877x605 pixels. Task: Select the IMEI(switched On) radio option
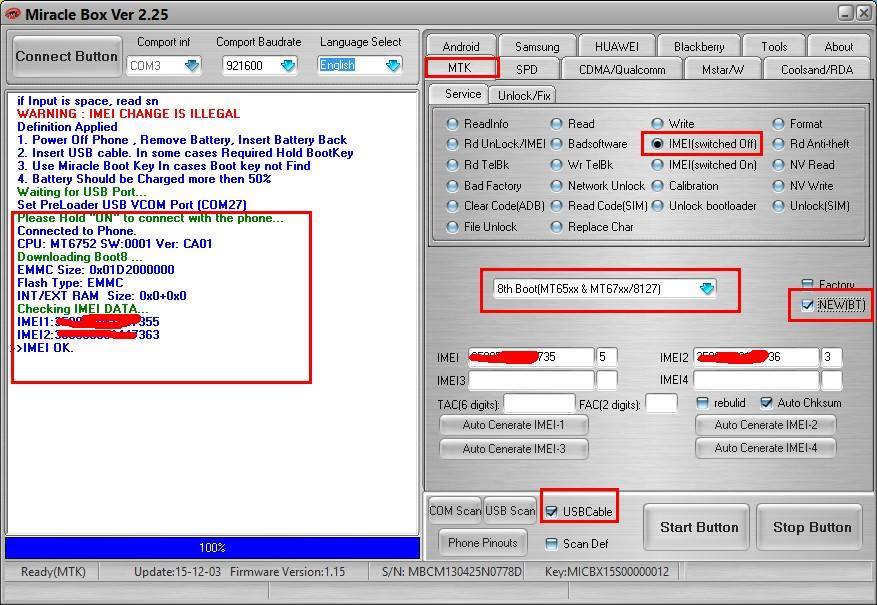(704, 165)
